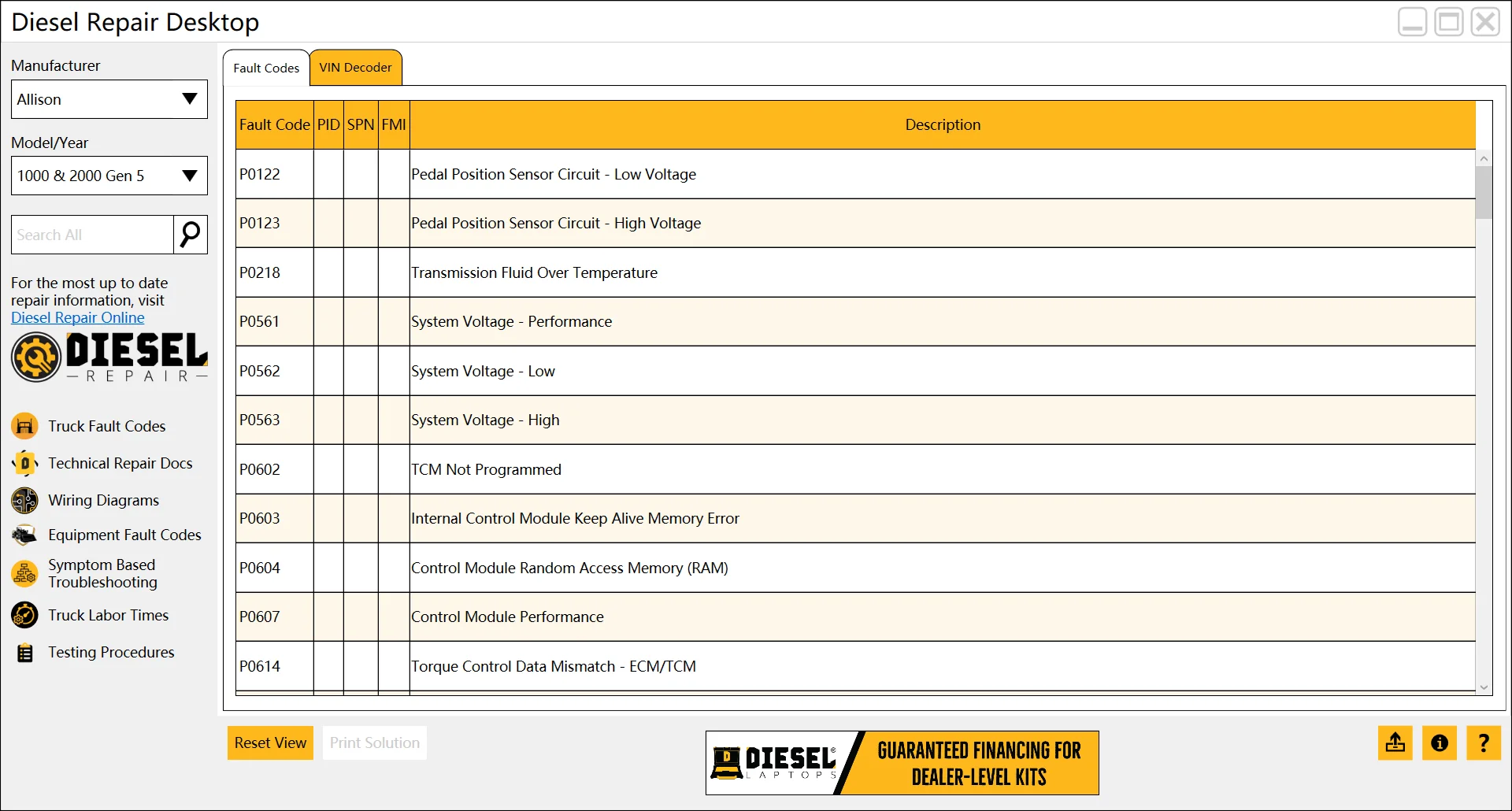Screen dimensions: 1512x811
Task: Click the export/share icon button
Action: (1395, 742)
